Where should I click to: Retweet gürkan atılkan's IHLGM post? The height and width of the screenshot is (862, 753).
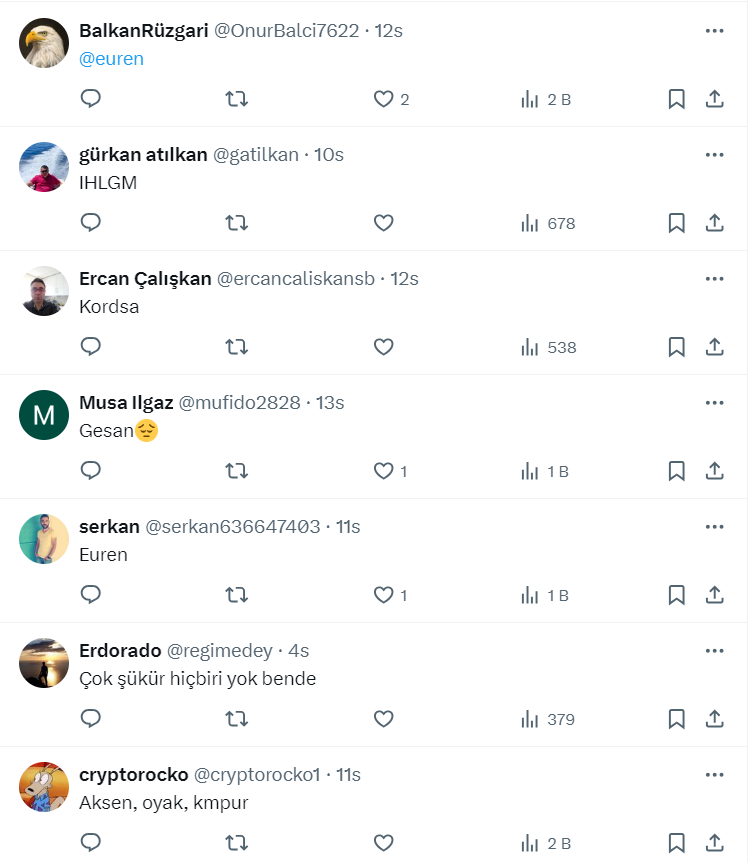(x=237, y=223)
